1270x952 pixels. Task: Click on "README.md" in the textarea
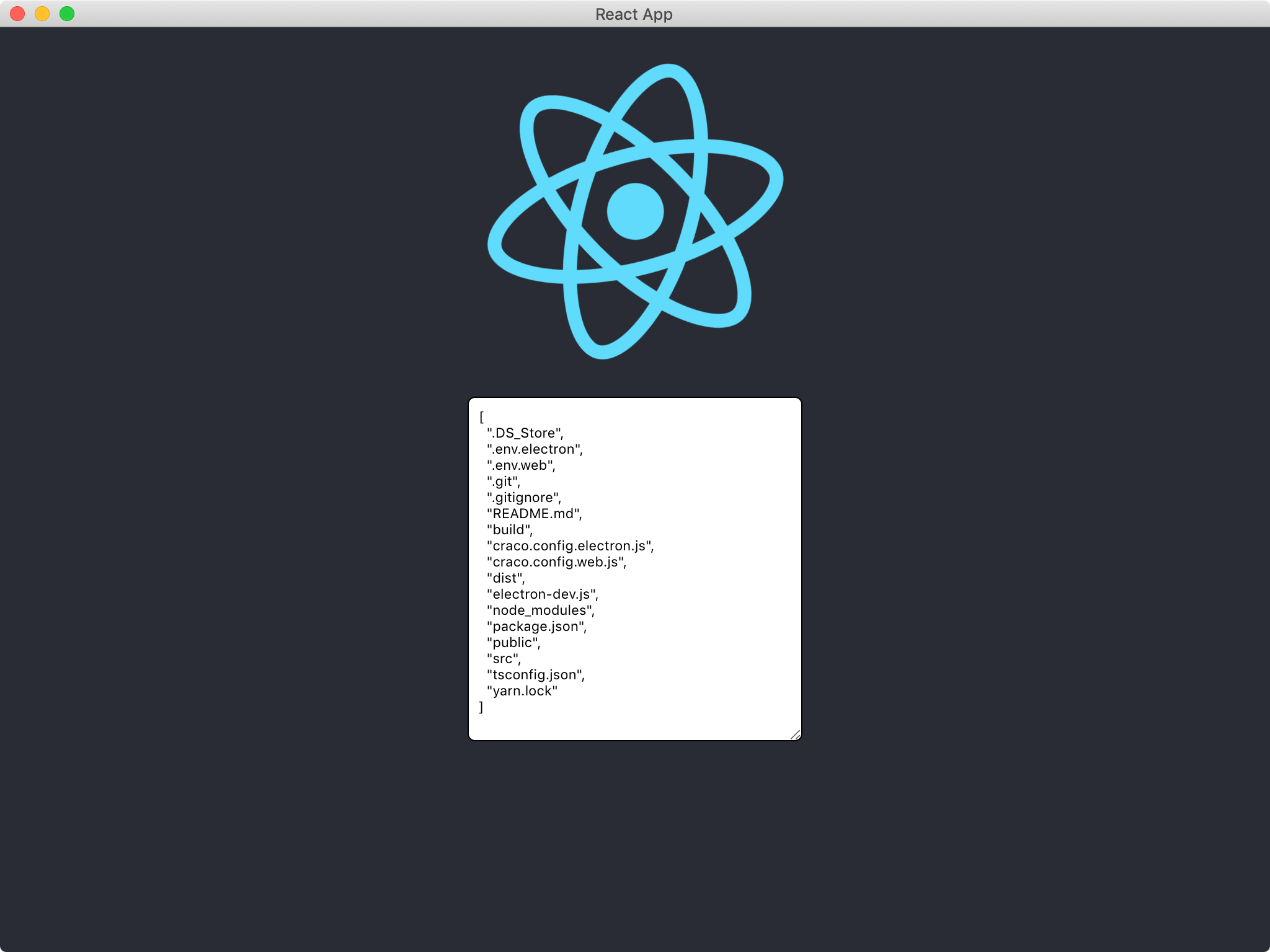pos(534,514)
